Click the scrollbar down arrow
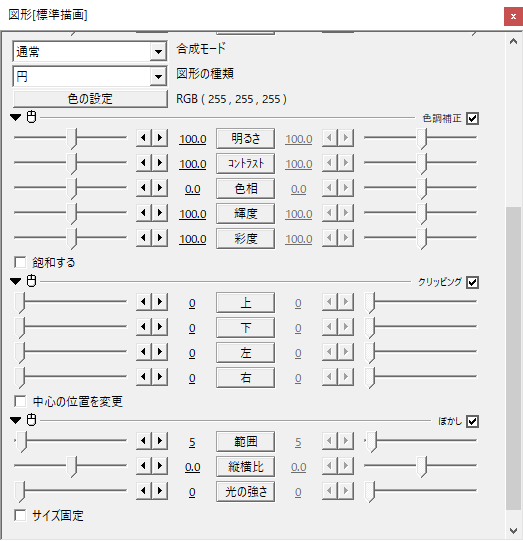Image resolution: width=523 pixels, height=541 pixels. 513,530
